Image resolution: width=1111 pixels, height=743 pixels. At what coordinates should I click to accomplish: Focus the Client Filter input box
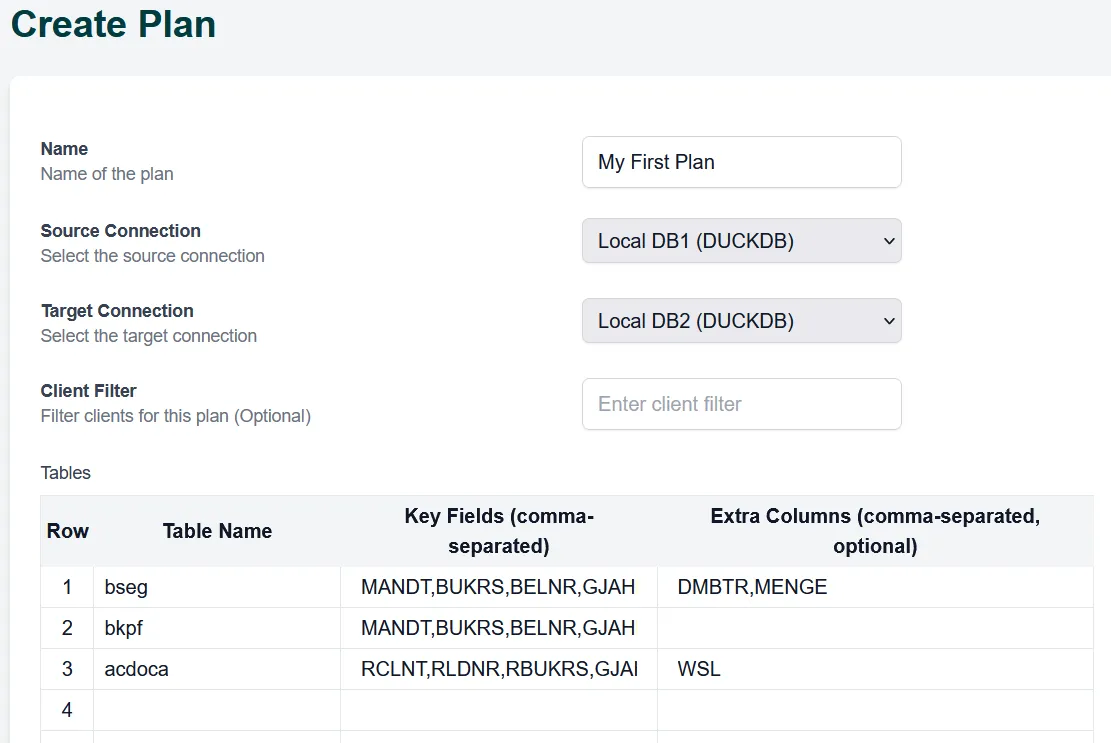click(x=741, y=404)
